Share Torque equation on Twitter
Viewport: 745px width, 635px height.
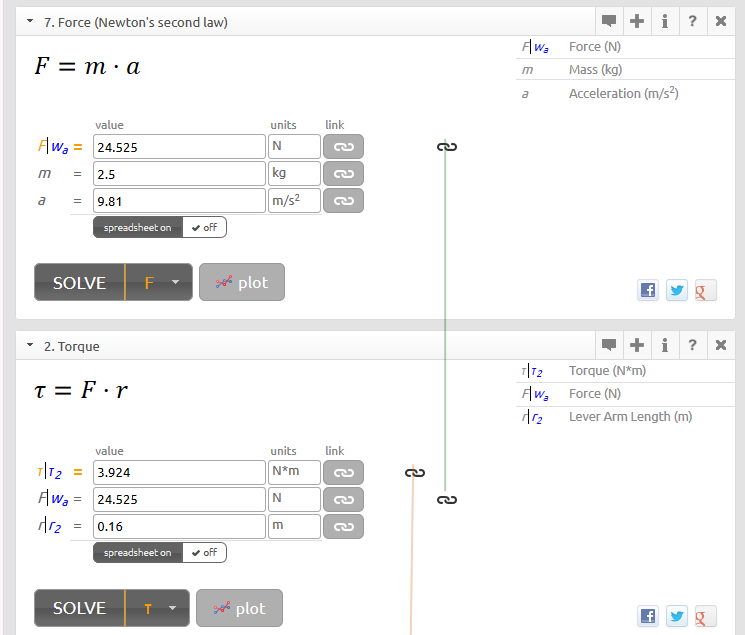[x=677, y=615]
